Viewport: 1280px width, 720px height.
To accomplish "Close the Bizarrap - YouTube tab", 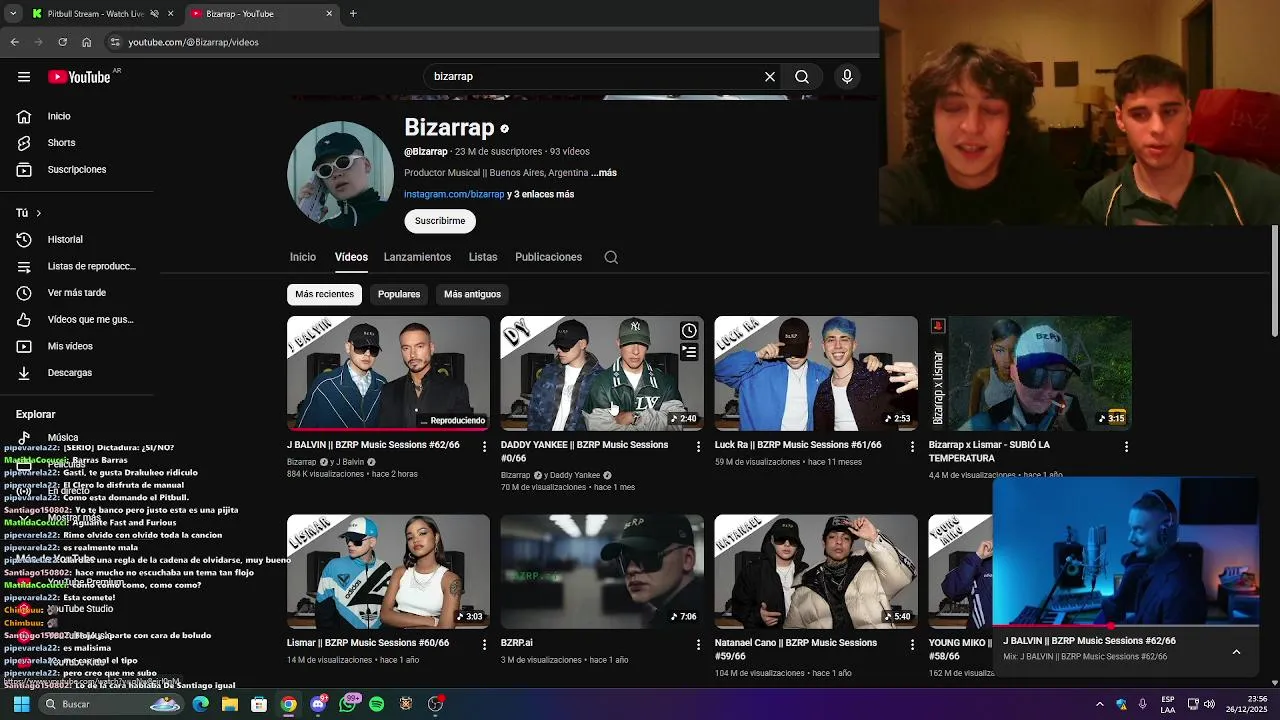I will coord(329,14).
